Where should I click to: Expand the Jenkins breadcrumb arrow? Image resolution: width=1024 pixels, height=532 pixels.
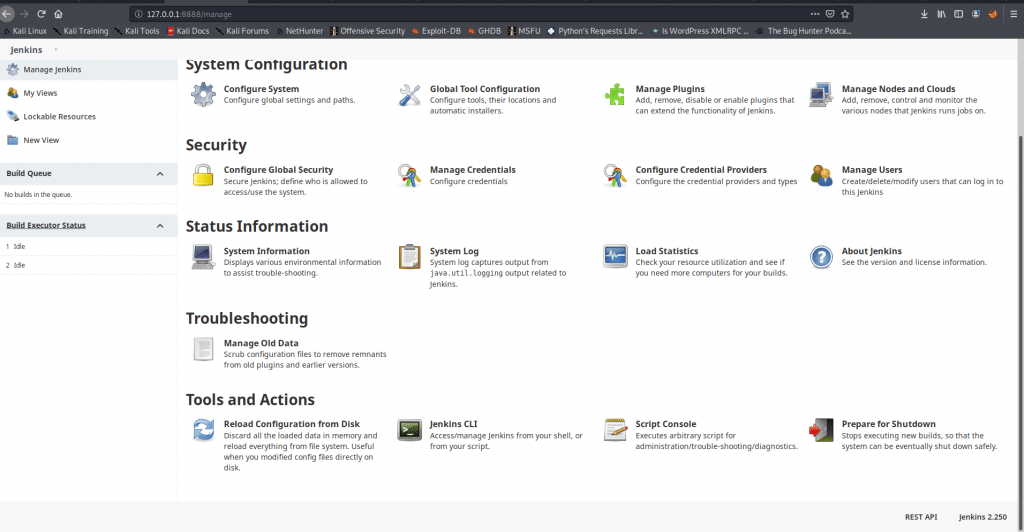(56, 50)
